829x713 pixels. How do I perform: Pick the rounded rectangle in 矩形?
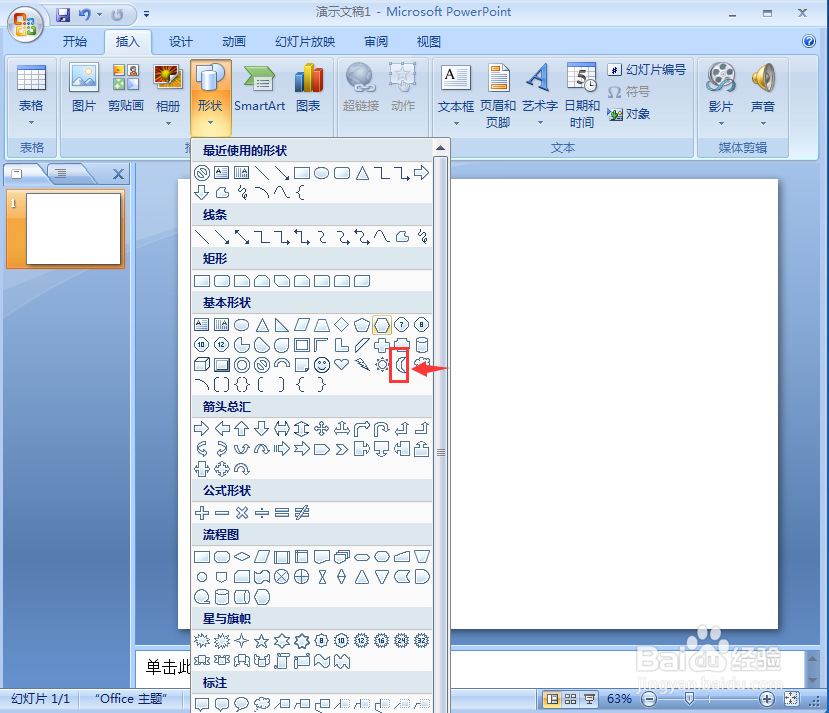click(222, 281)
